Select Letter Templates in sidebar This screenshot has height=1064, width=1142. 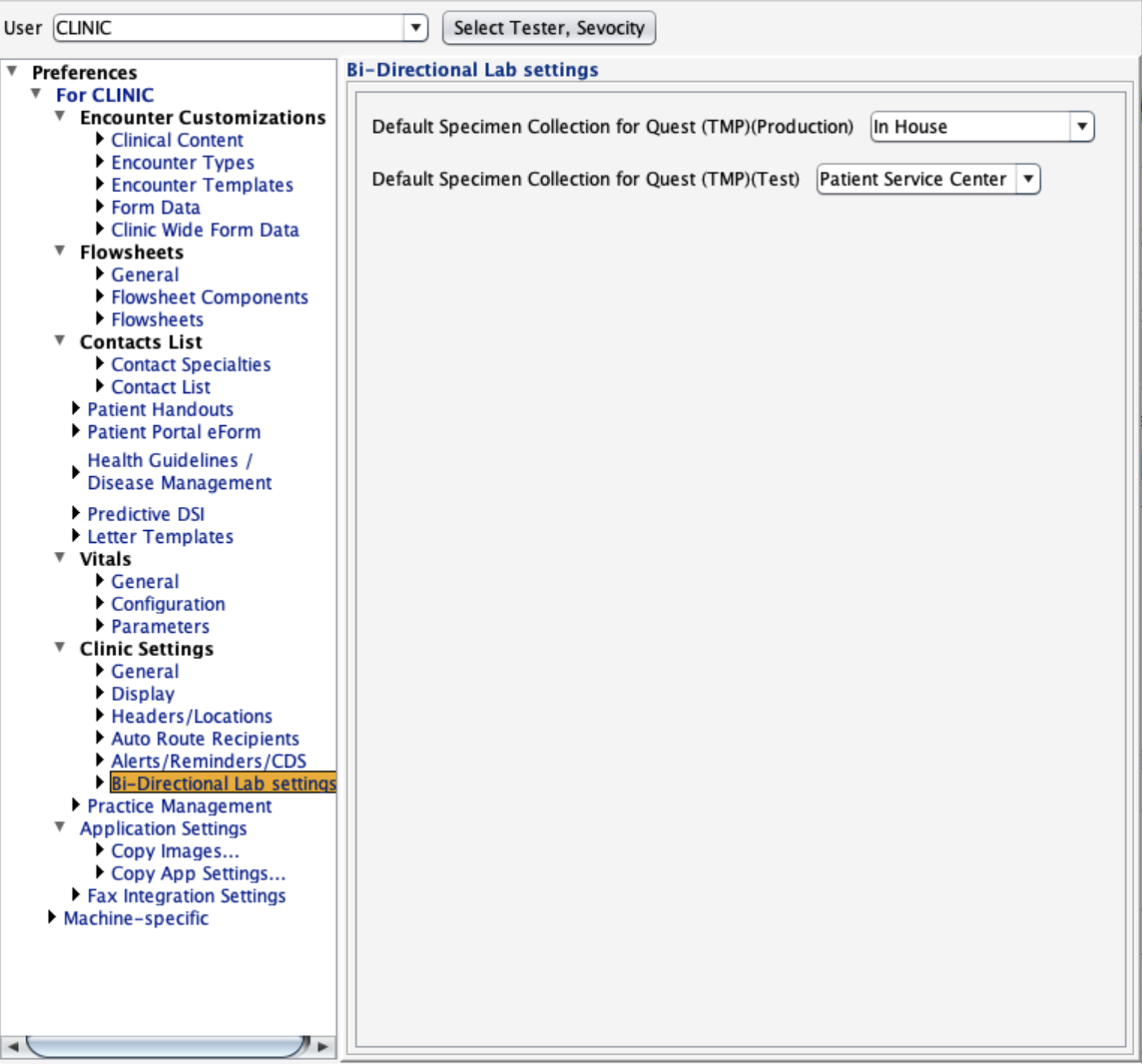tap(160, 536)
